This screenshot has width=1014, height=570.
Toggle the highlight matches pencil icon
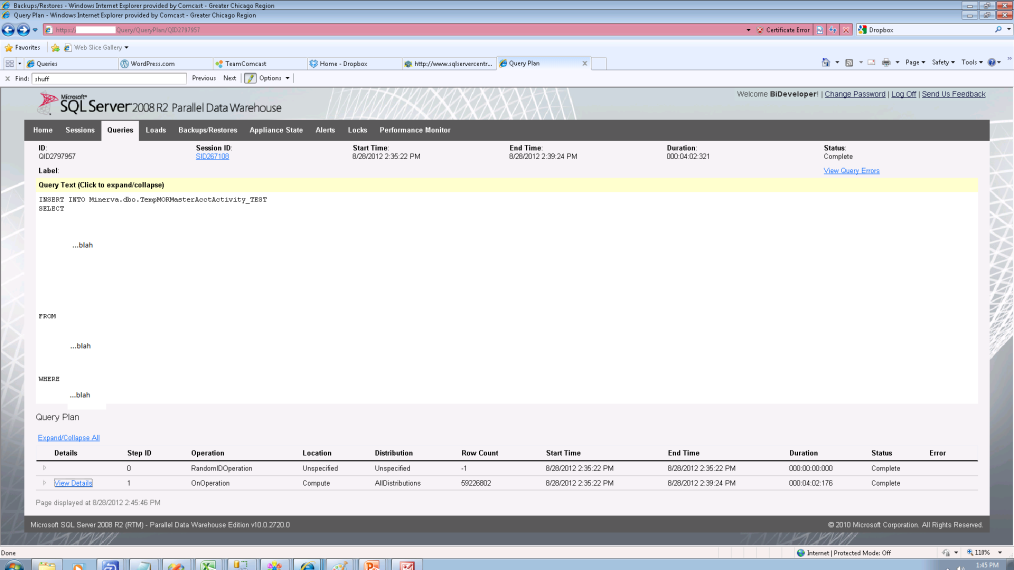tap(250, 78)
